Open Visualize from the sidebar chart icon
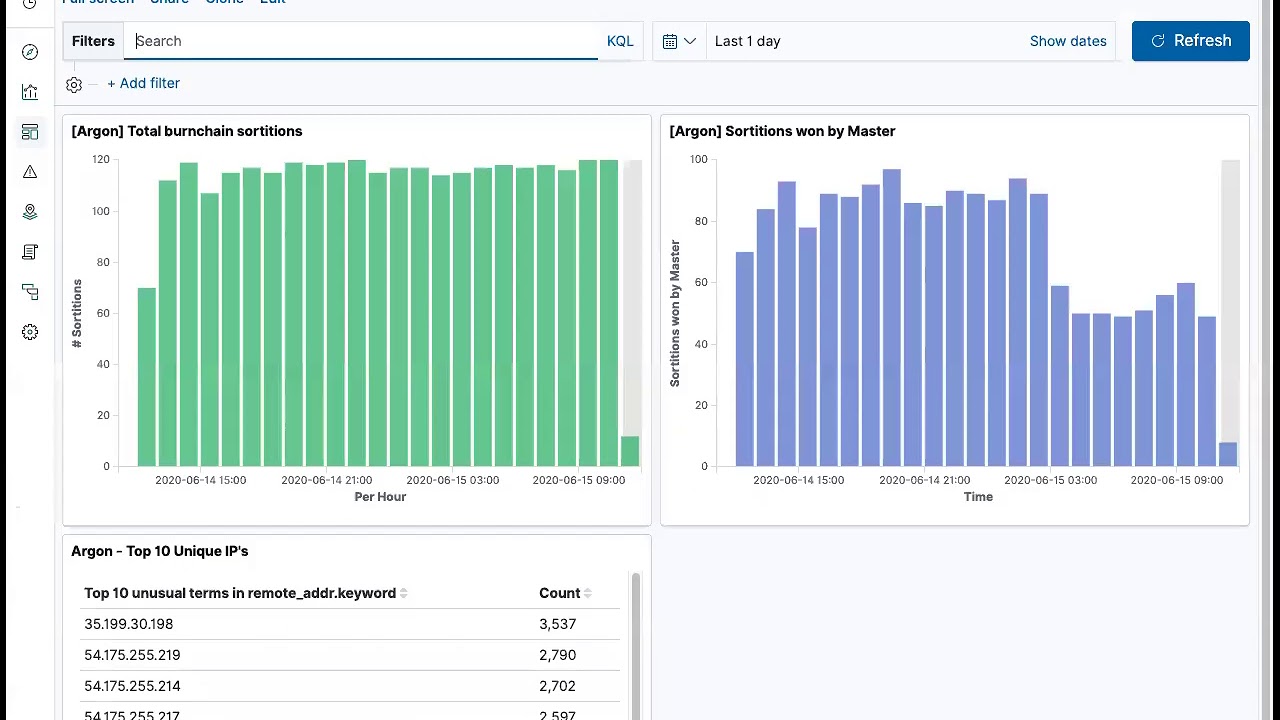This screenshot has width=1280, height=720. [x=30, y=92]
